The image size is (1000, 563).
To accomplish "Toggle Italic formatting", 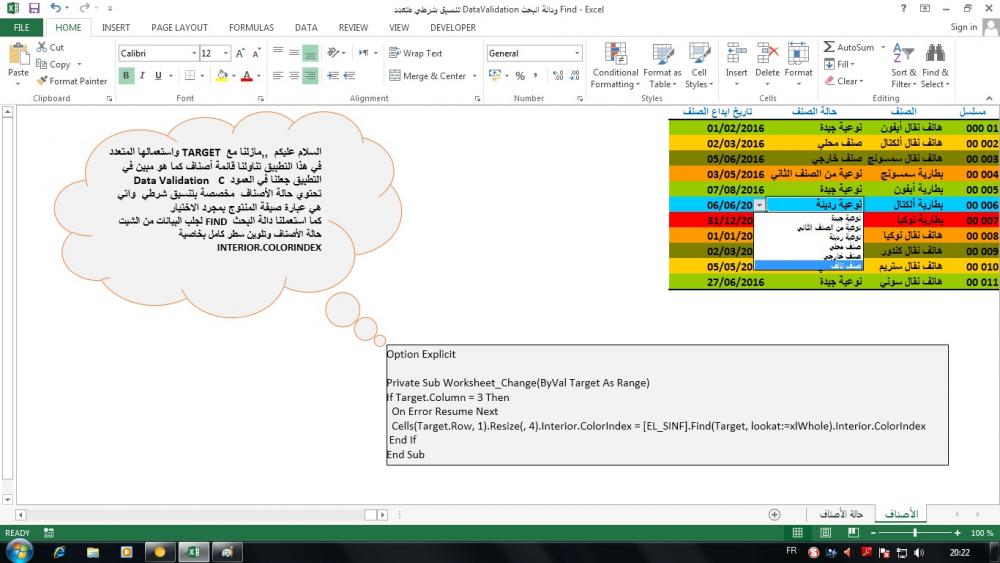I will (x=143, y=76).
